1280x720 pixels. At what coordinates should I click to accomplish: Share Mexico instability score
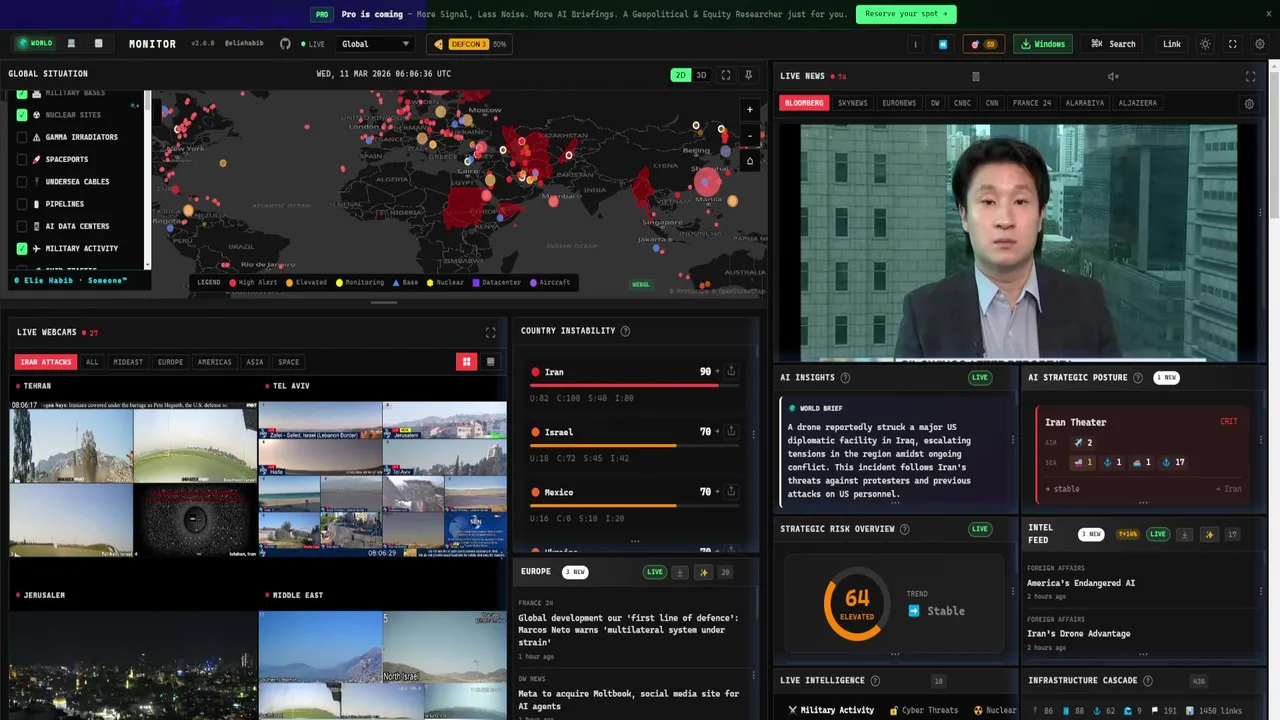click(731, 491)
